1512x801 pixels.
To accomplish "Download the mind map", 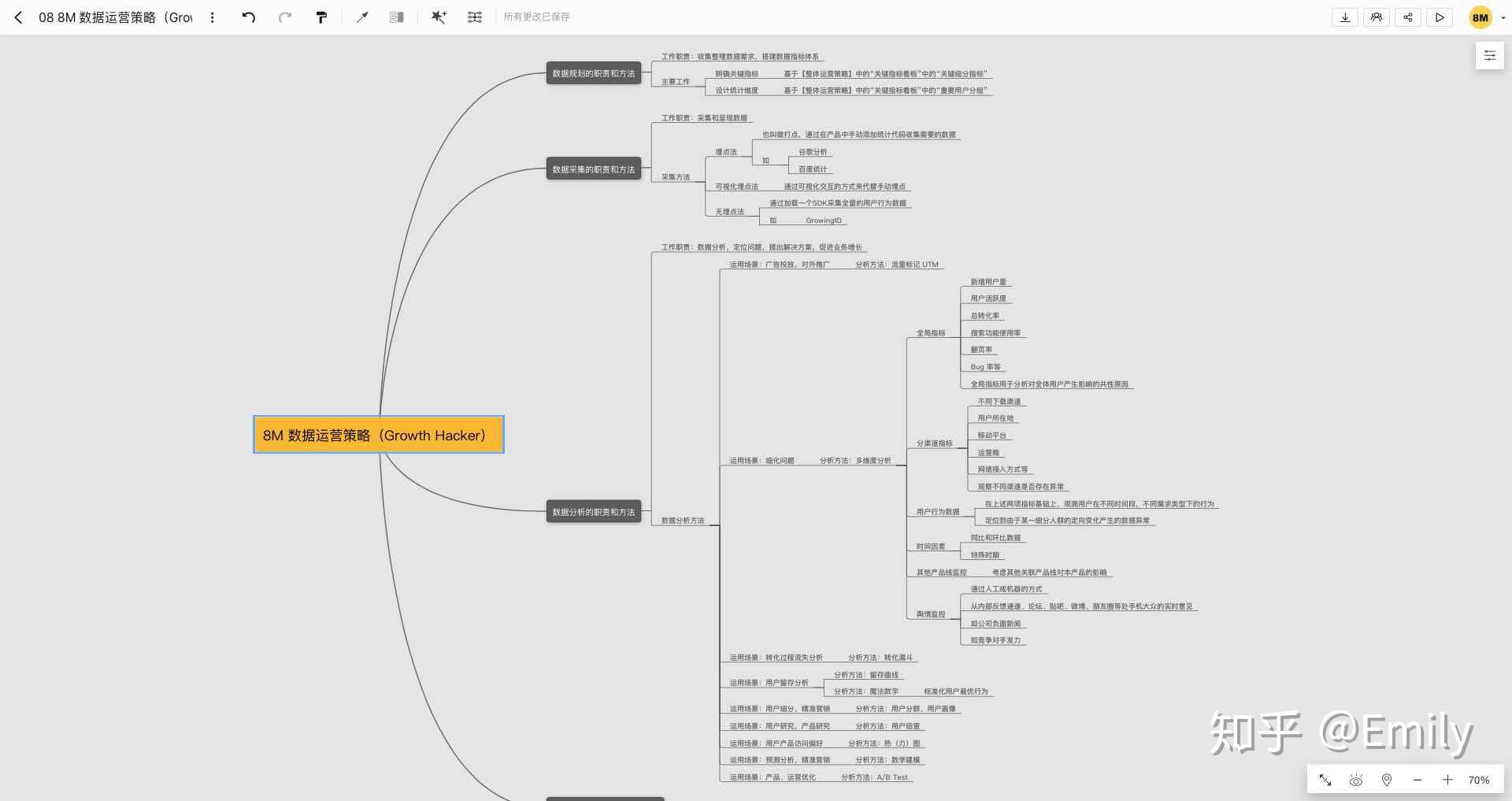I will point(1345,17).
